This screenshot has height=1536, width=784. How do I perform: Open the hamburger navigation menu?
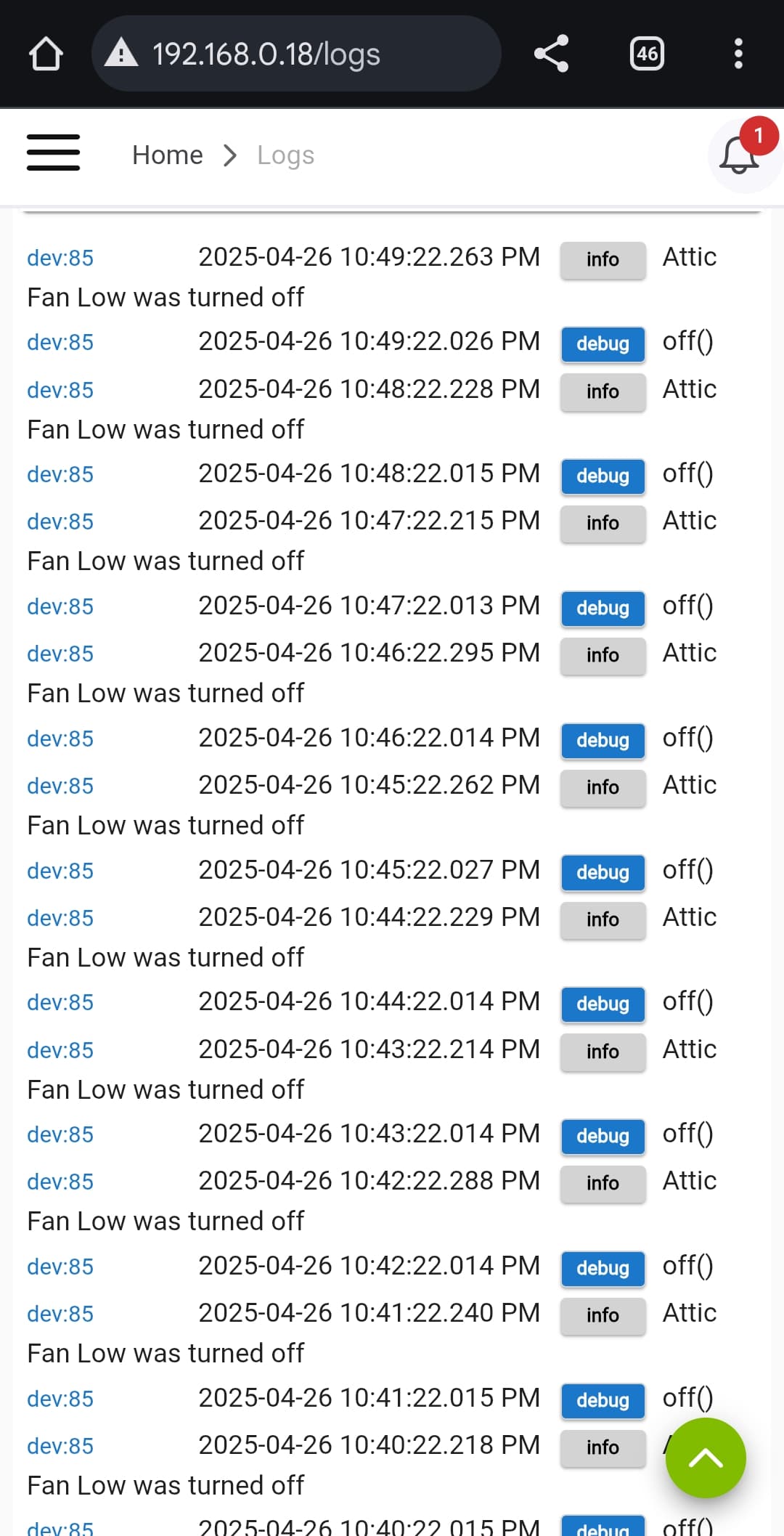click(x=53, y=153)
